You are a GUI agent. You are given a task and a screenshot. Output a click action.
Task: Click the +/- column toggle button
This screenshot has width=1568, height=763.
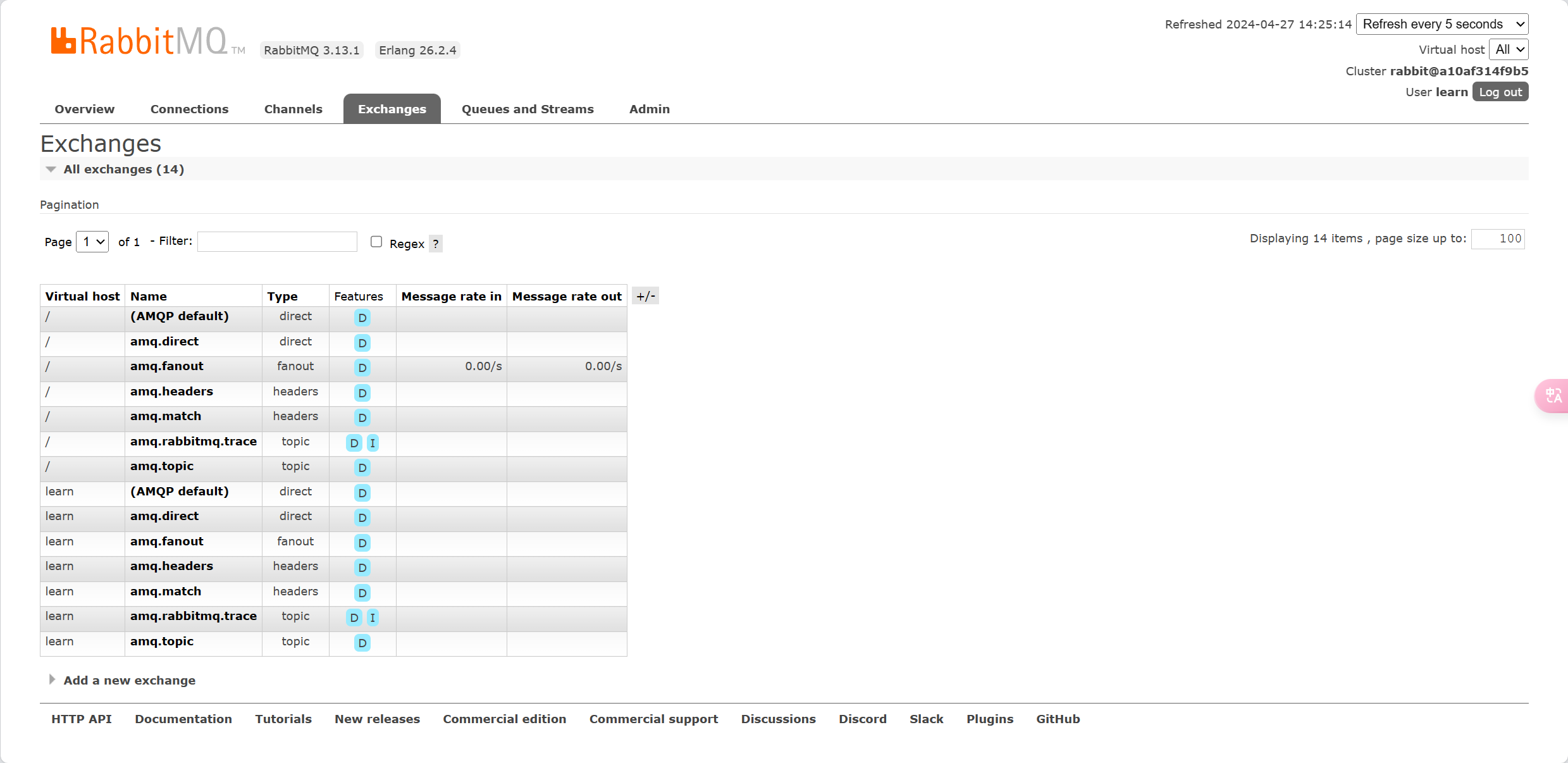[645, 296]
